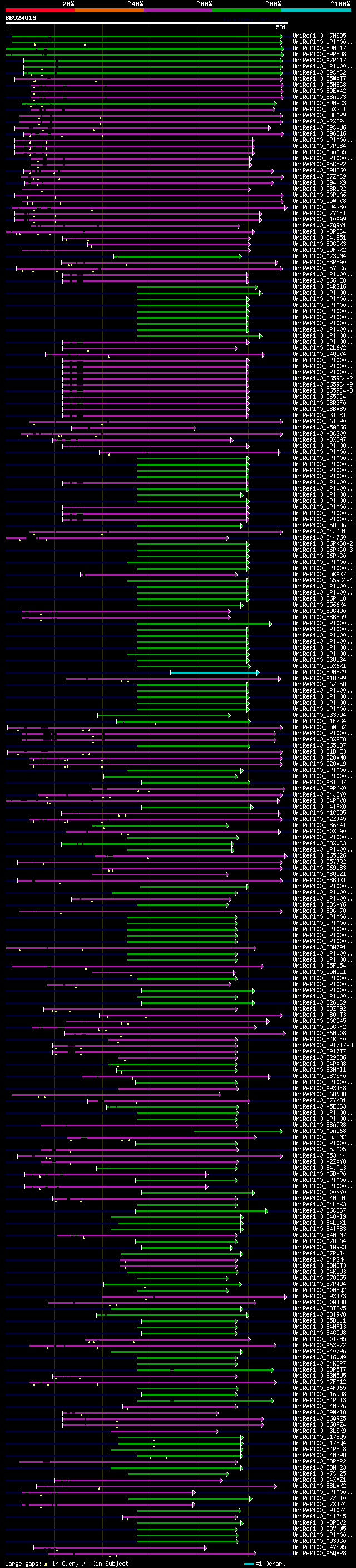Screen dimensions: 356x1568
Task: Select the UniRef100_B9MXC3 label
Action: pos(319,103)
